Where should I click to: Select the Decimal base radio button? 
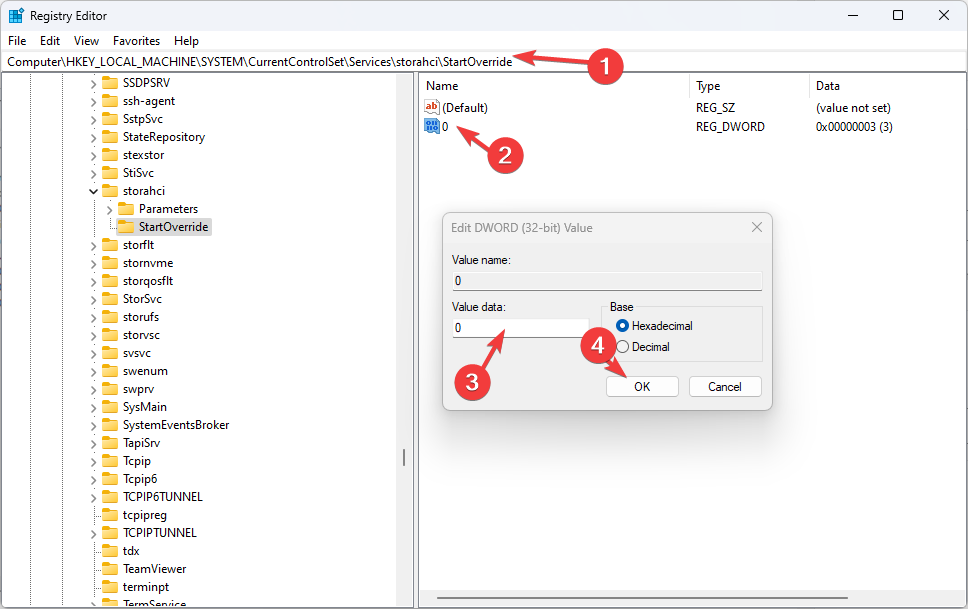(x=622, y=346)
